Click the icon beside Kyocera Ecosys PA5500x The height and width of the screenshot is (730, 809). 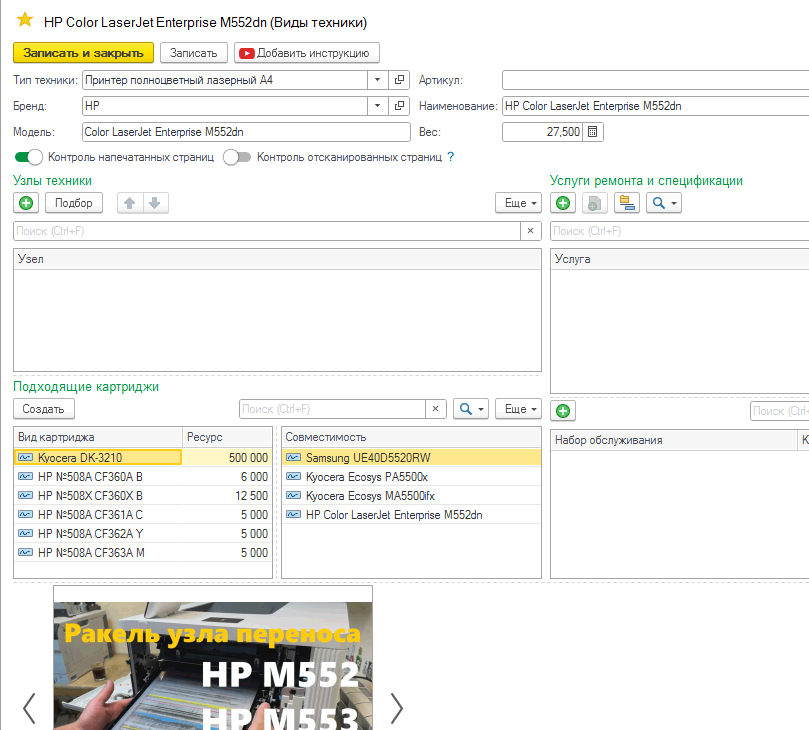pos(294,477)
